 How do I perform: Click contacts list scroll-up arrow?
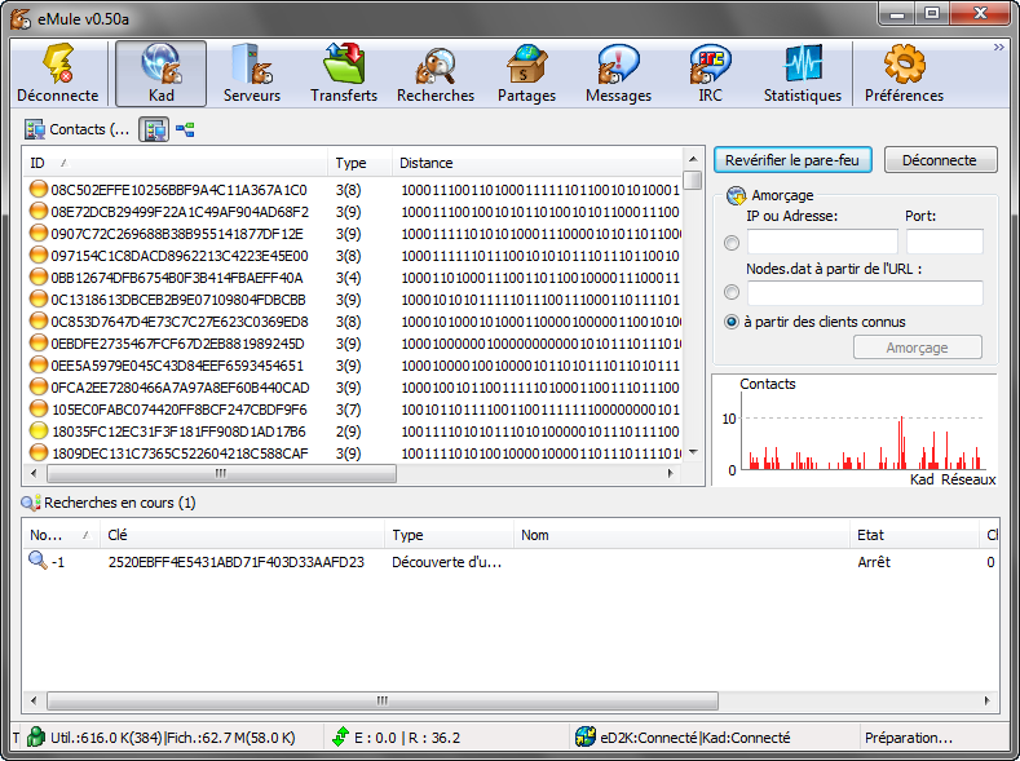(x=693, y=159)
